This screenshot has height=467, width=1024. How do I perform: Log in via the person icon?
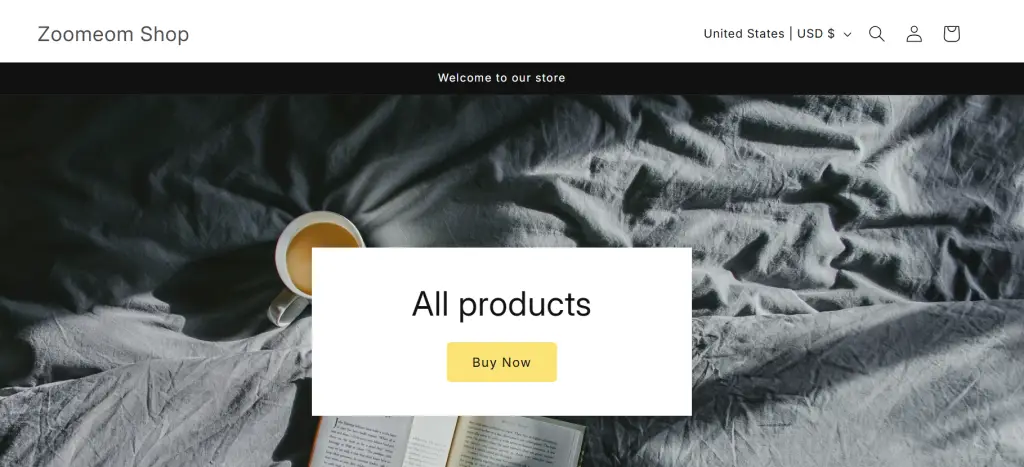[x=914, y=34]
